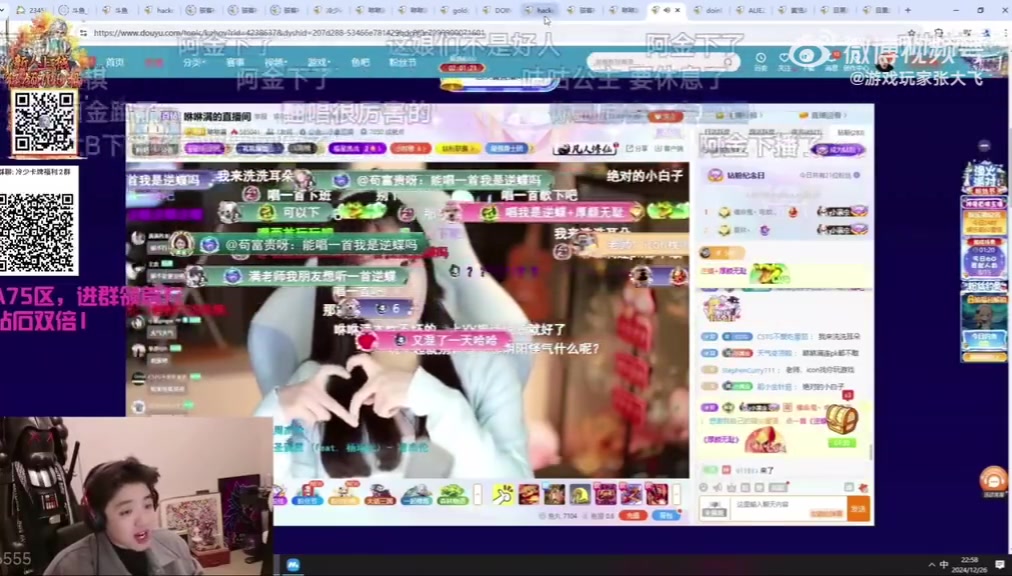
Task: Click the blue app icon in Windows taskbar
Action: [292, 565]
